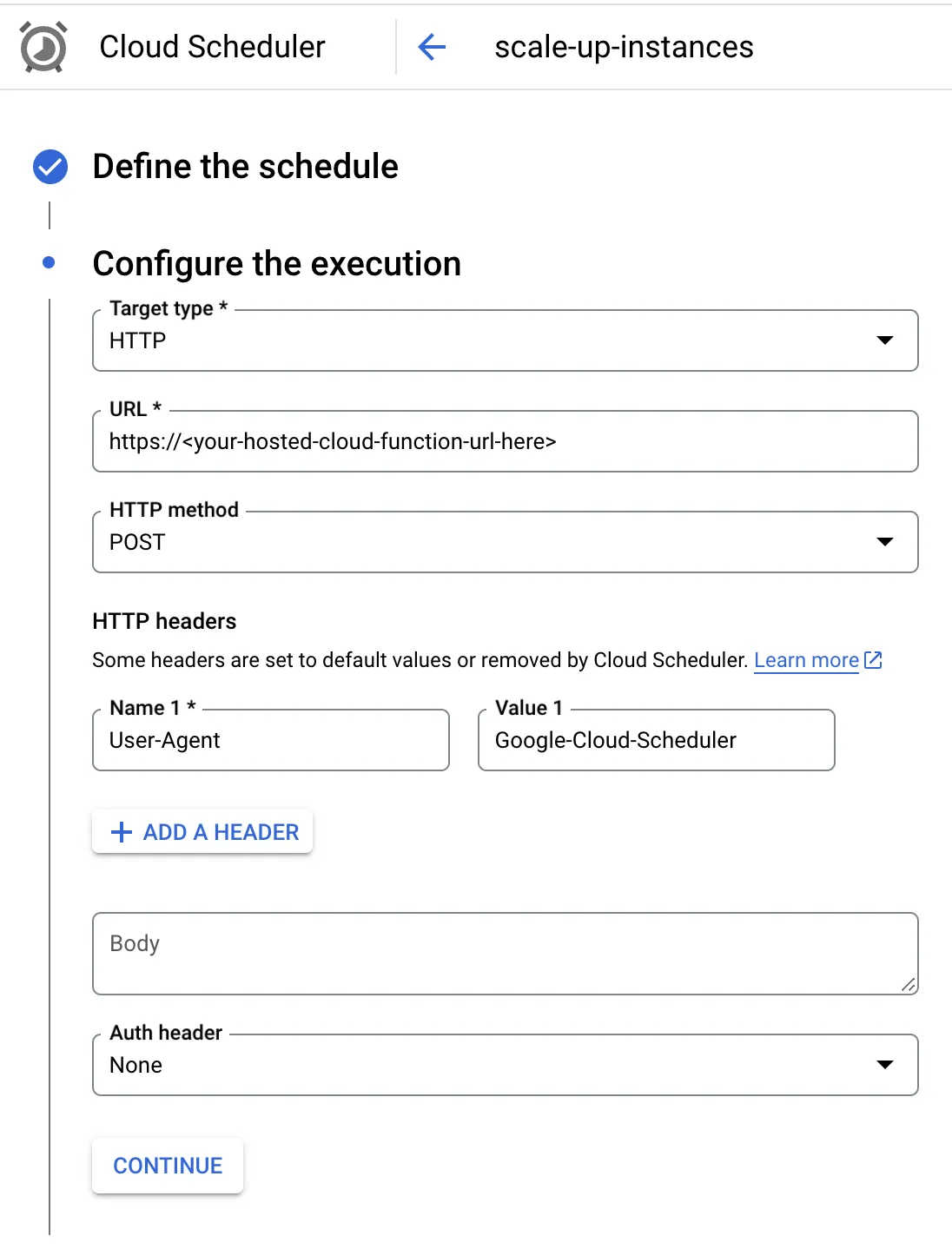Click the plus icon on Add a header
952x1249 pixels.
pyautogui.click(x=122, y=832)
